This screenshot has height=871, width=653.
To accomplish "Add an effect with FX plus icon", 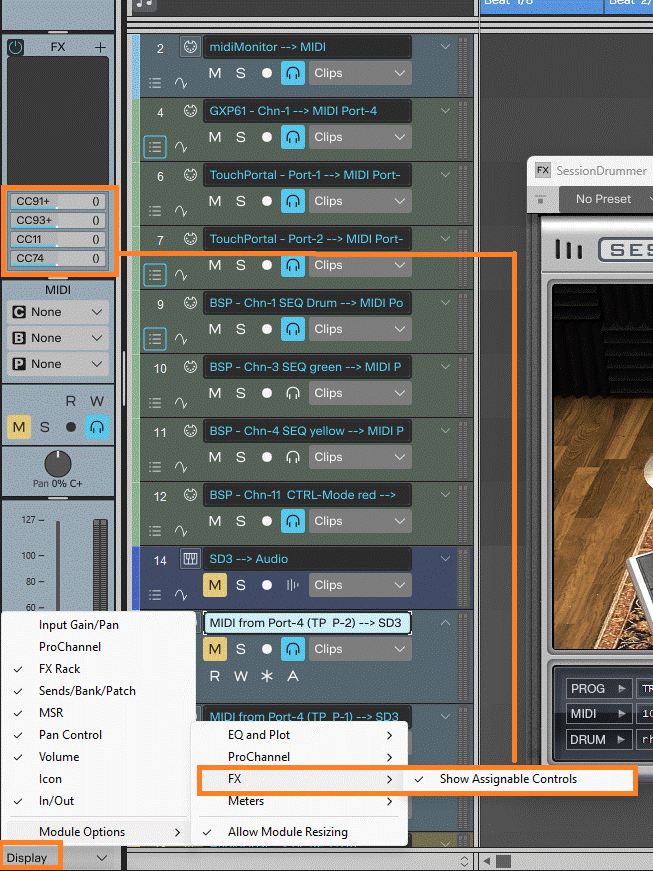I will click(x=100, y=47).
